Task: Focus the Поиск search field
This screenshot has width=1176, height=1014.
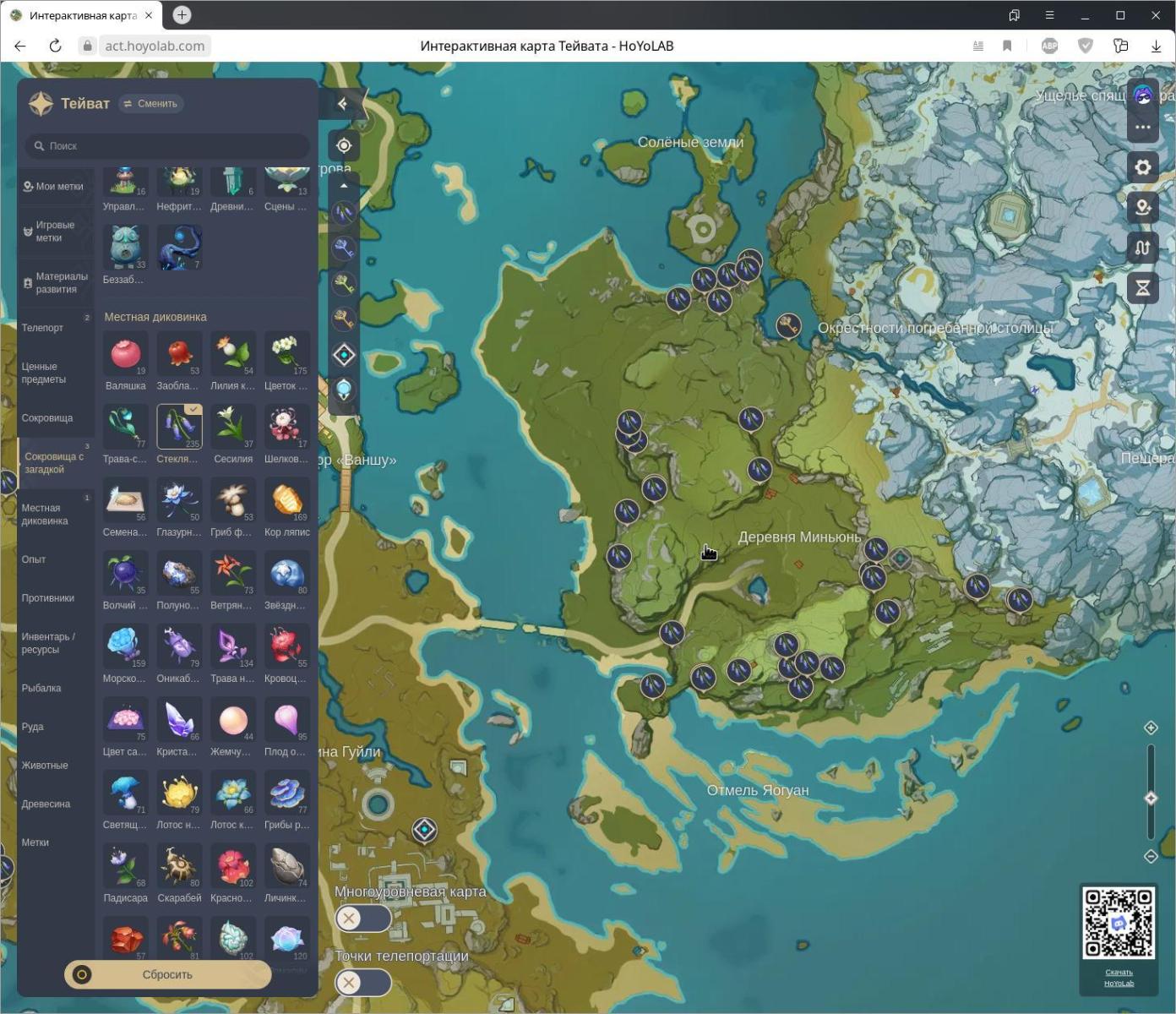Action: (x=167, y=146)
